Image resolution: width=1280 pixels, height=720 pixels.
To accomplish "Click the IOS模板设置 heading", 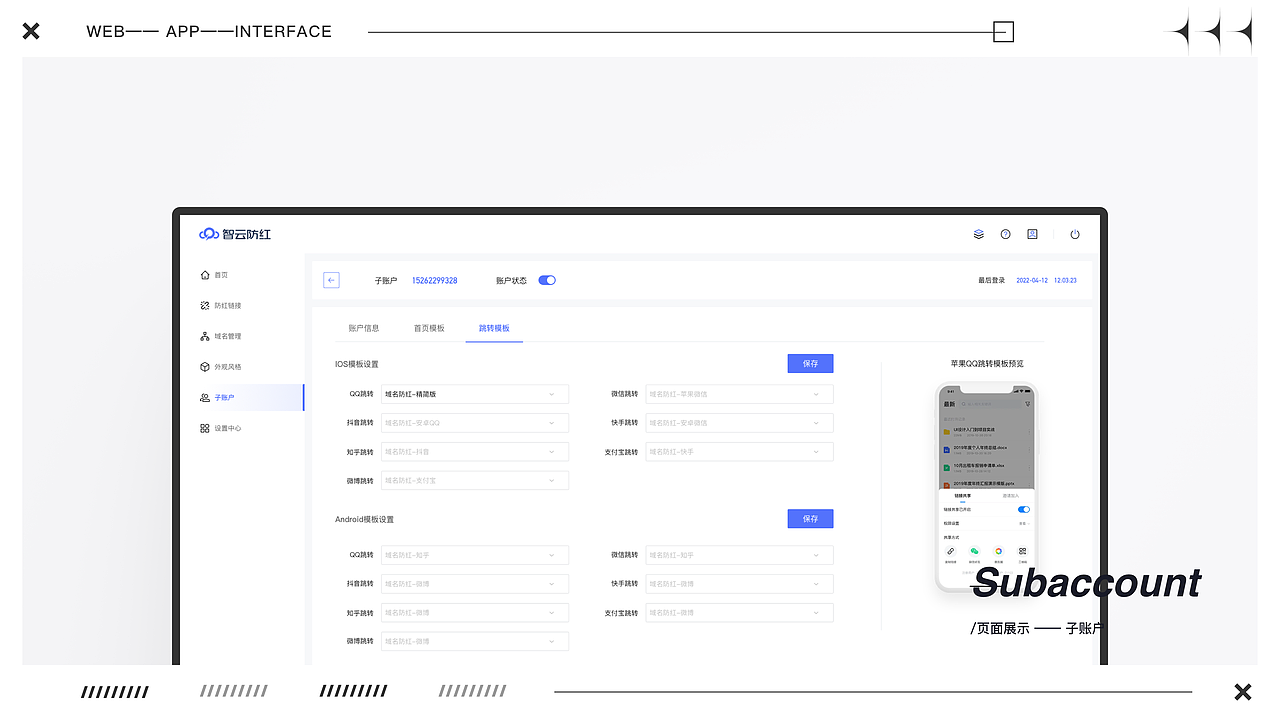I will tap(357, 364).
